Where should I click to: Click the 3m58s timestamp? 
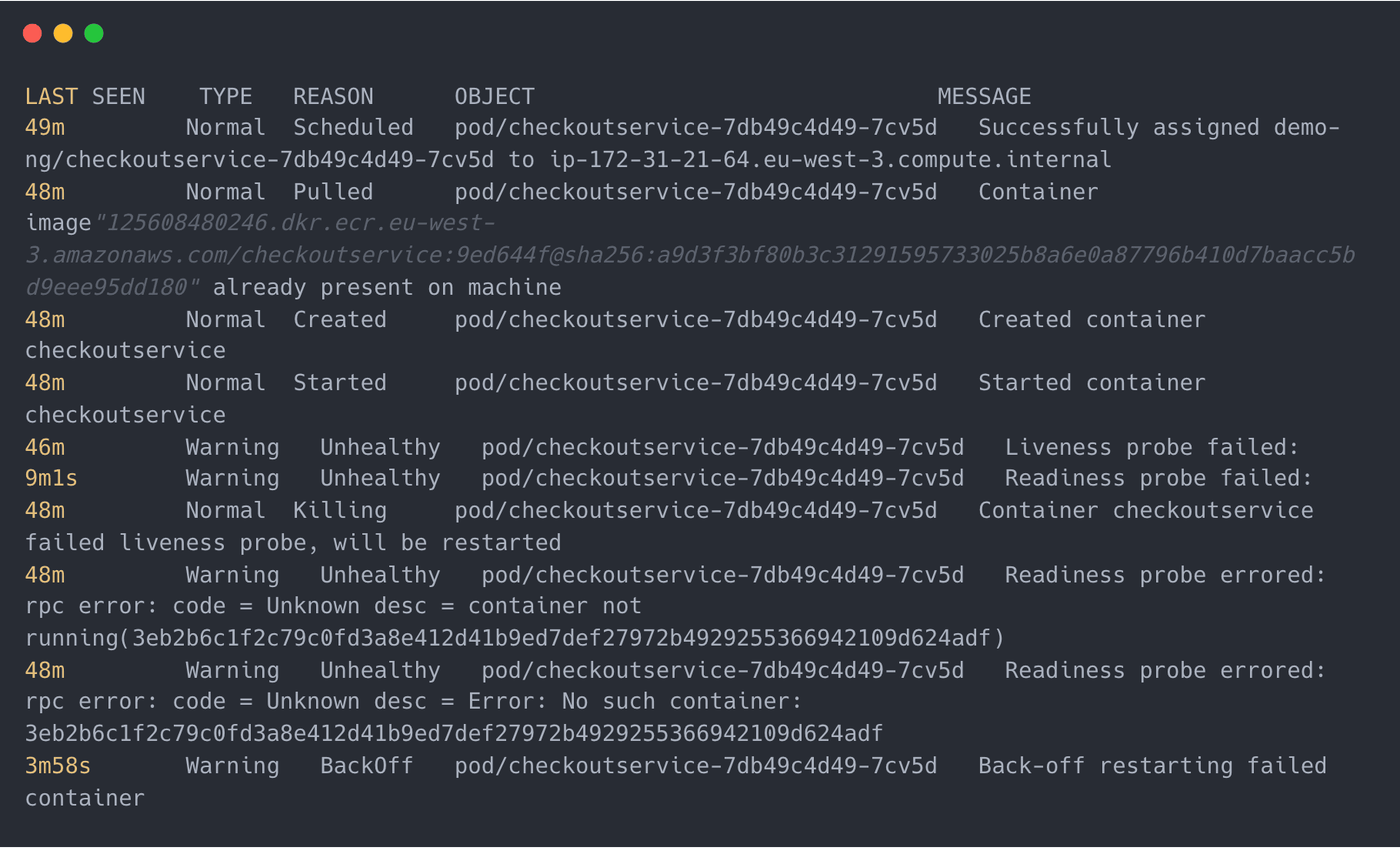click(x=58, y=766)
